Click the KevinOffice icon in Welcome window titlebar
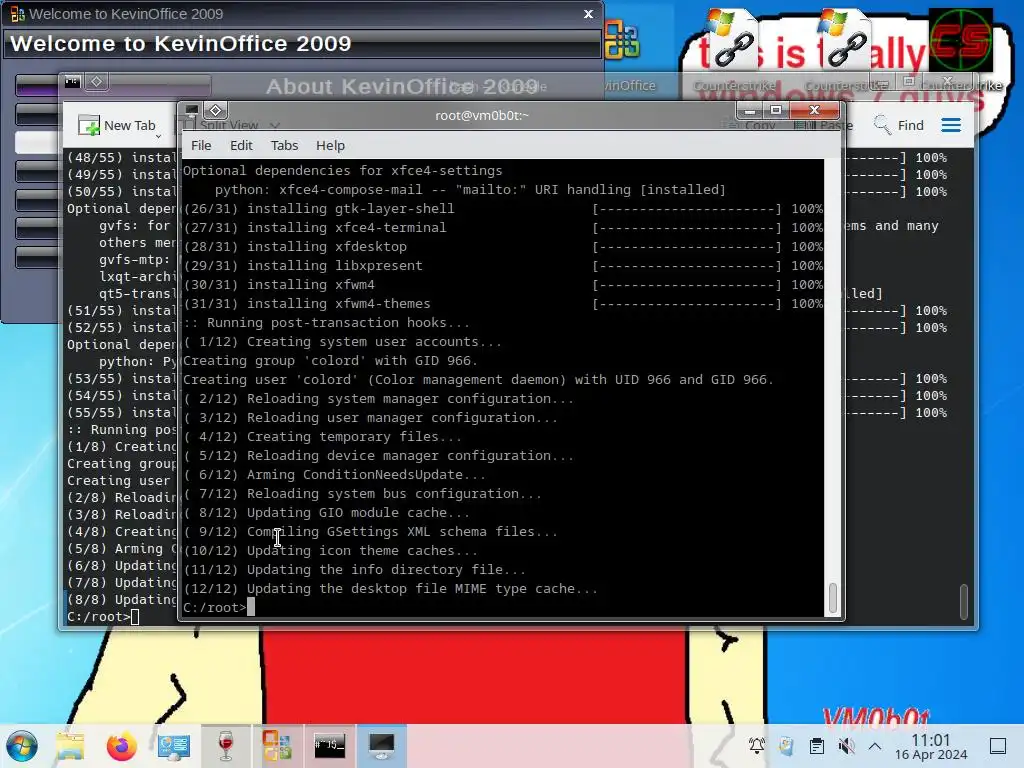Viewport: 1024px width, 768px height. (18, 14)
